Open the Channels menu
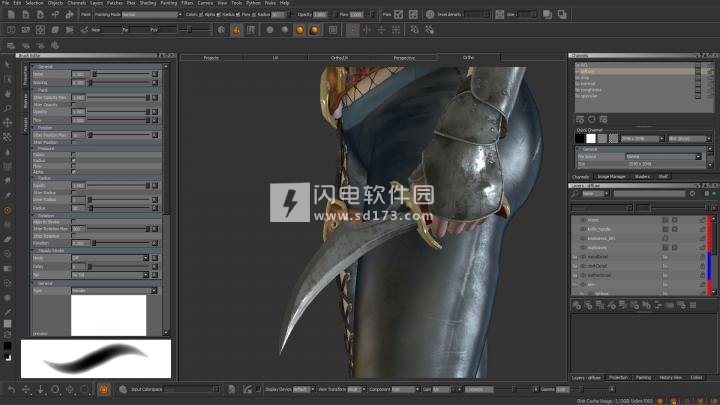The height and width of the screenshot is (405, 720). point(77,3)
